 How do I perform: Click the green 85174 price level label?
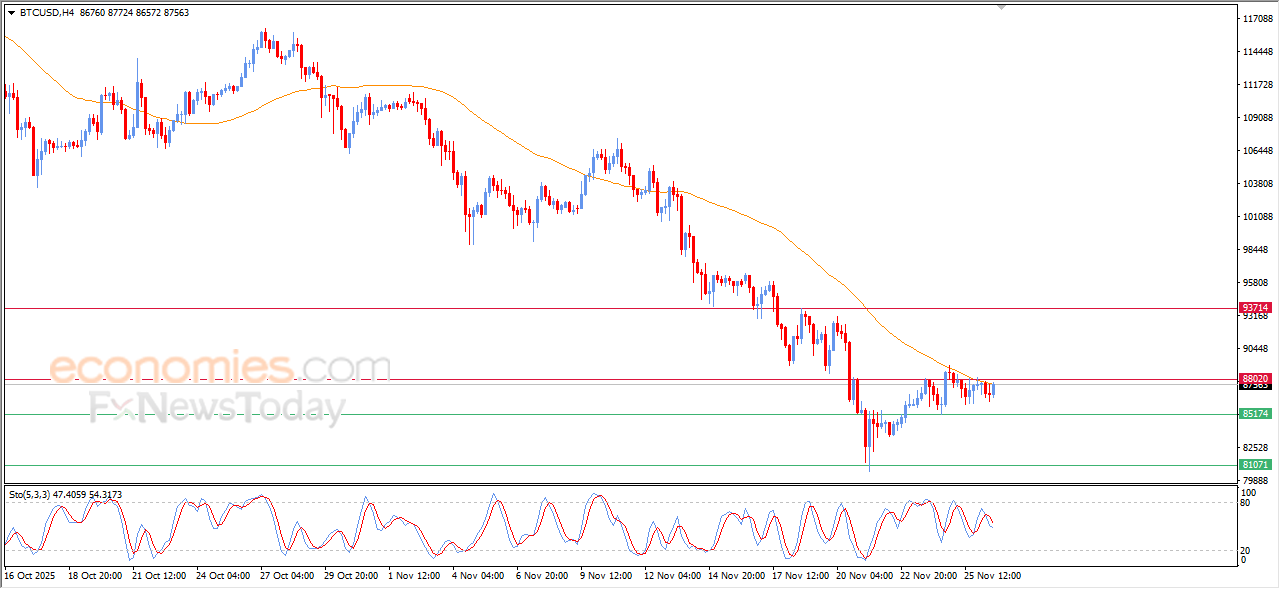pos(1255,413)
